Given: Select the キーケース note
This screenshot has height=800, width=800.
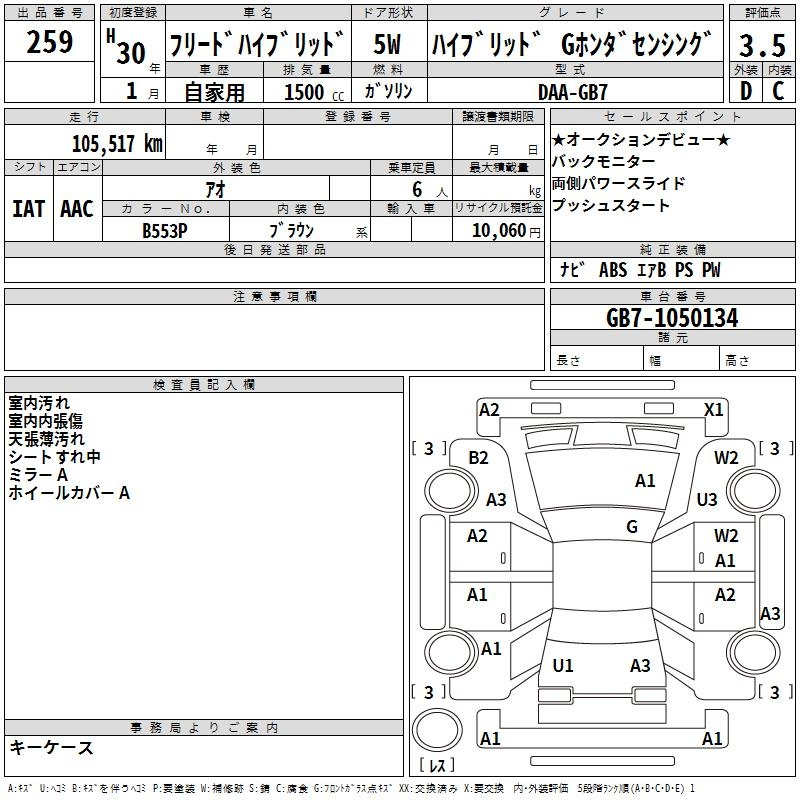Looking at the screenshot, I should point(52,748).
